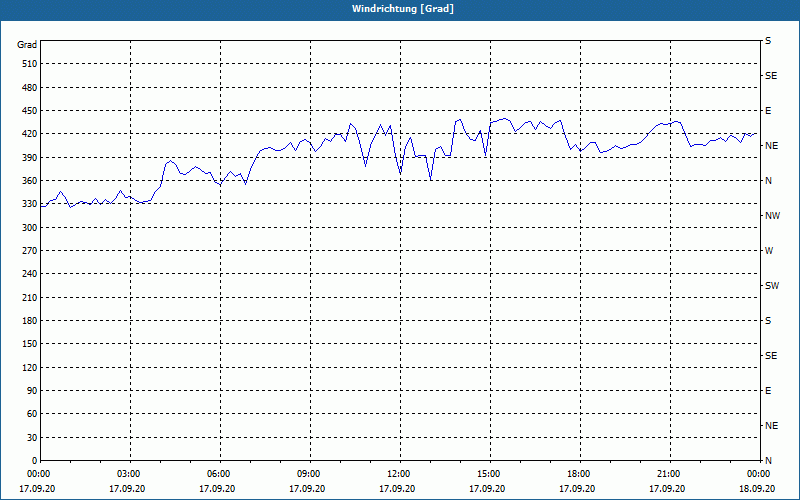This screenshot has height=500, width=800.
Task: Click the NW compass label
Action: [x=772, y=216]
